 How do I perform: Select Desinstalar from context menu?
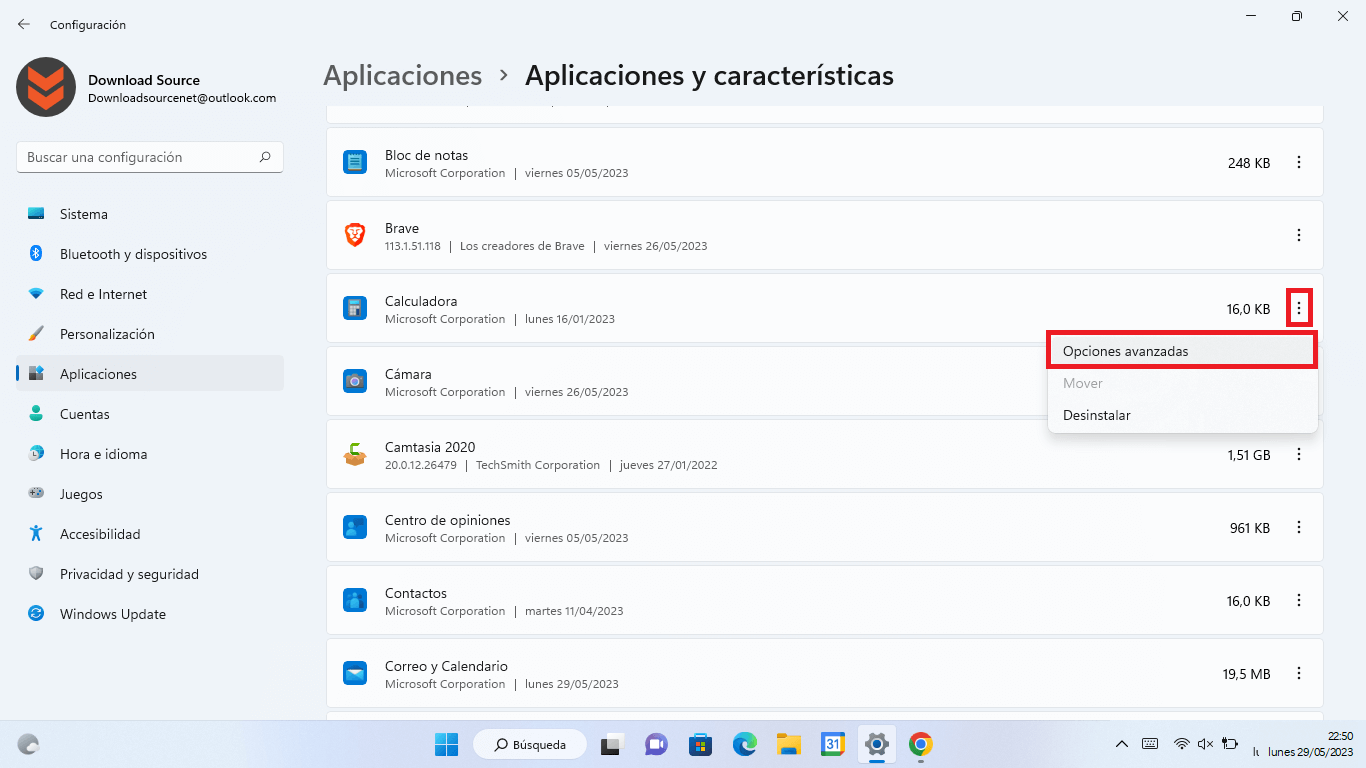point(1182,415)
